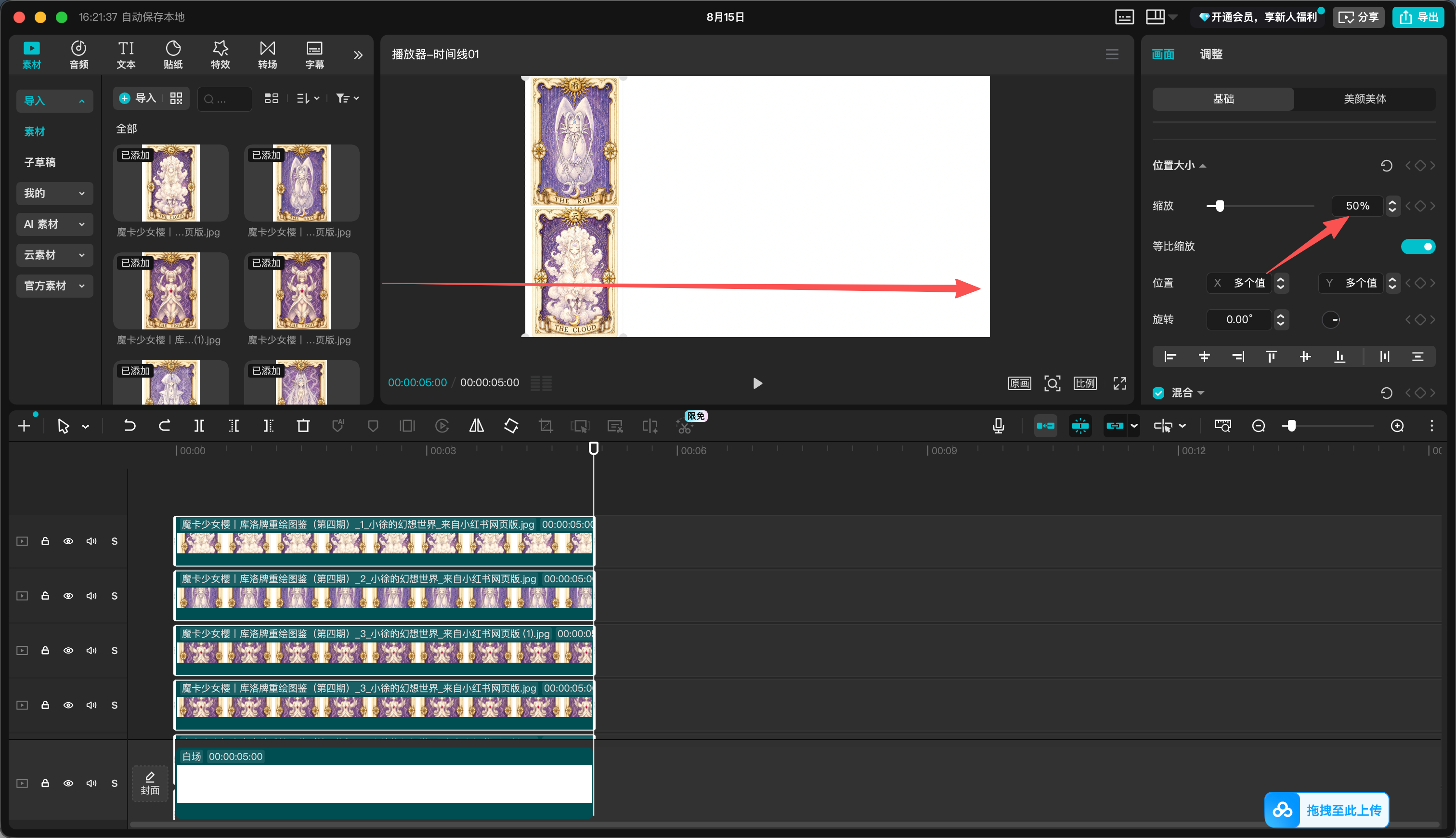Play the timeline preview

point(758,383)
